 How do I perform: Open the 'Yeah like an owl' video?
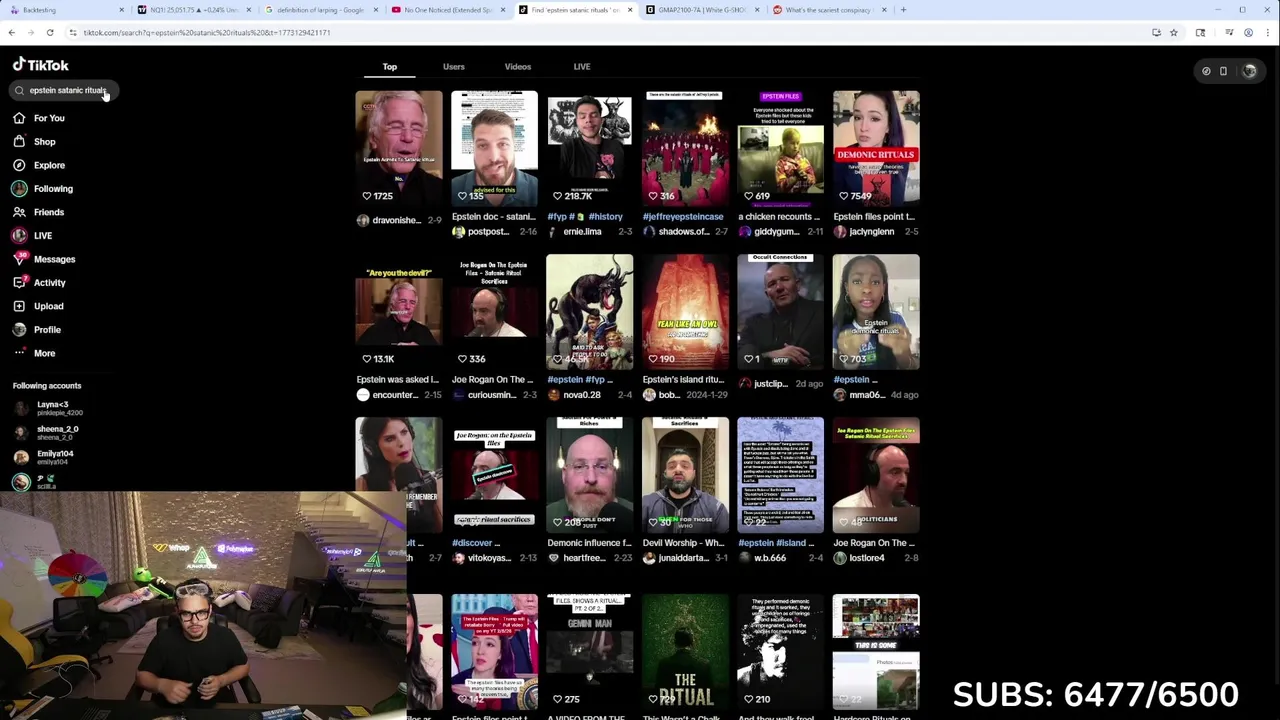(x=685, y=312)
